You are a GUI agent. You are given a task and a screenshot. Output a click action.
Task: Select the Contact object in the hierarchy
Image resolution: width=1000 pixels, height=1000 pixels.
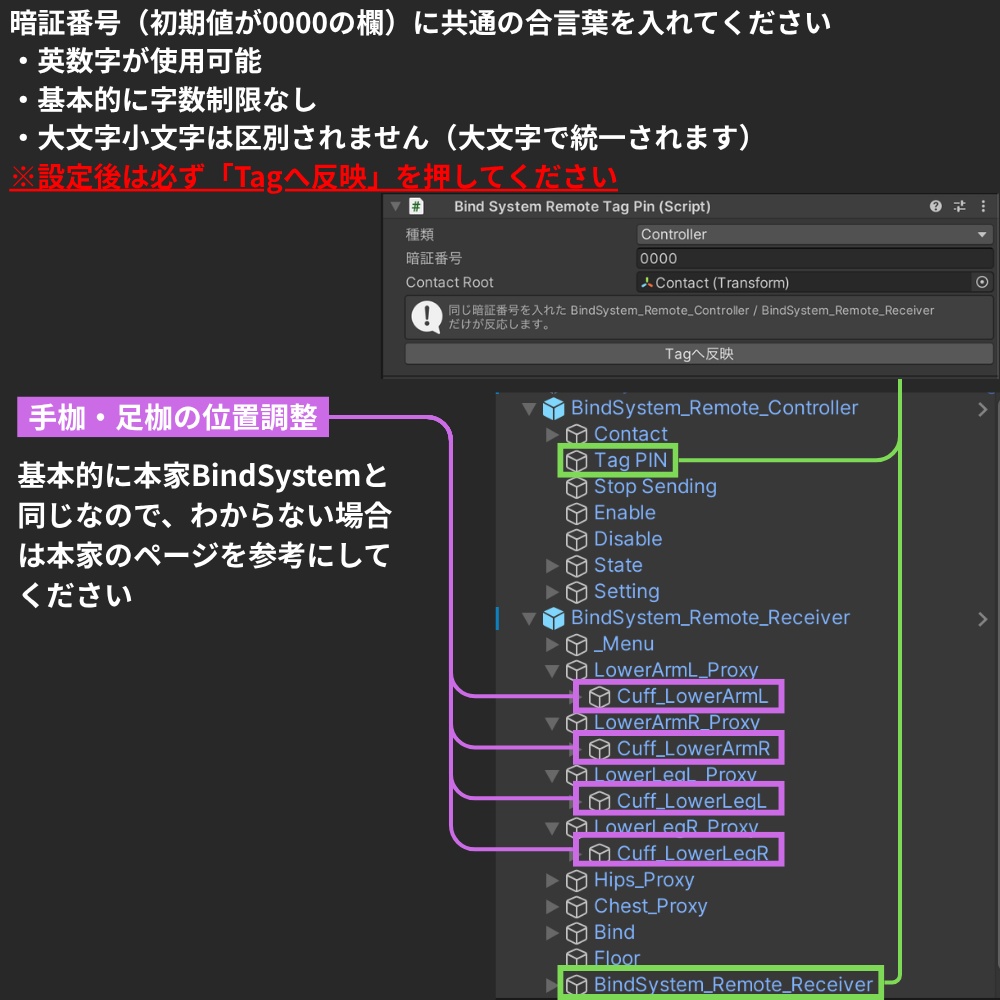630,434
